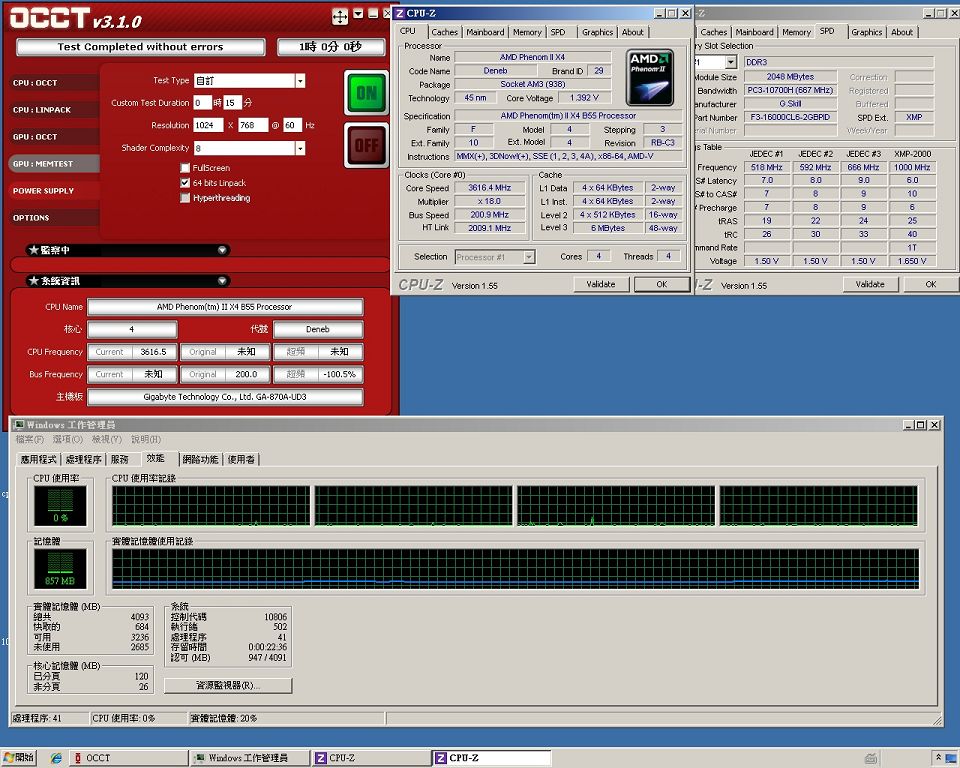Open Resource Monitor button in Task Manager
This screenshot has height=768, width=960.
(228, 685)
